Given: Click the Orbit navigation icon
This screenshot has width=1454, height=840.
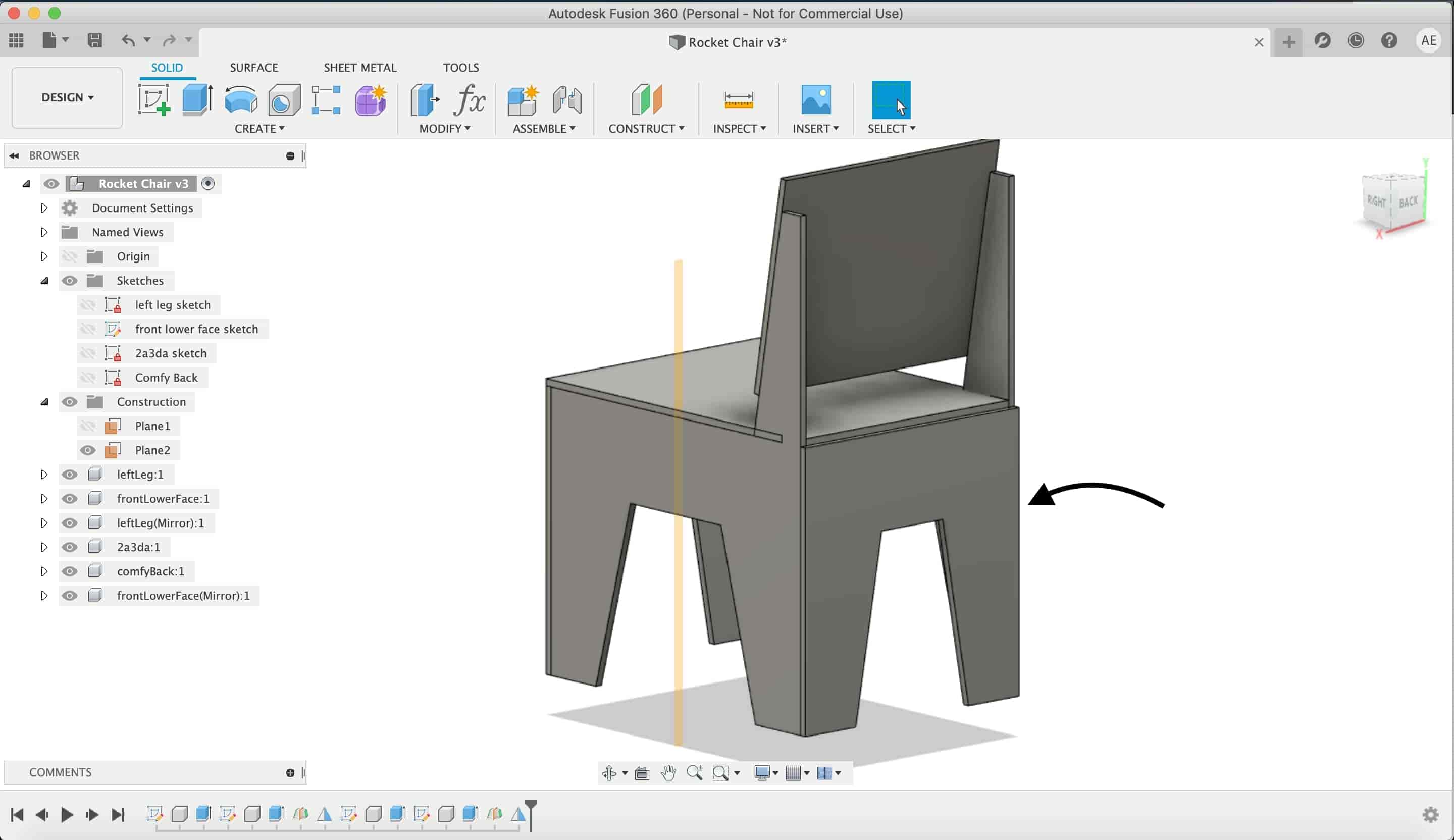Looking at the screenshot, I should coord(609,773).
